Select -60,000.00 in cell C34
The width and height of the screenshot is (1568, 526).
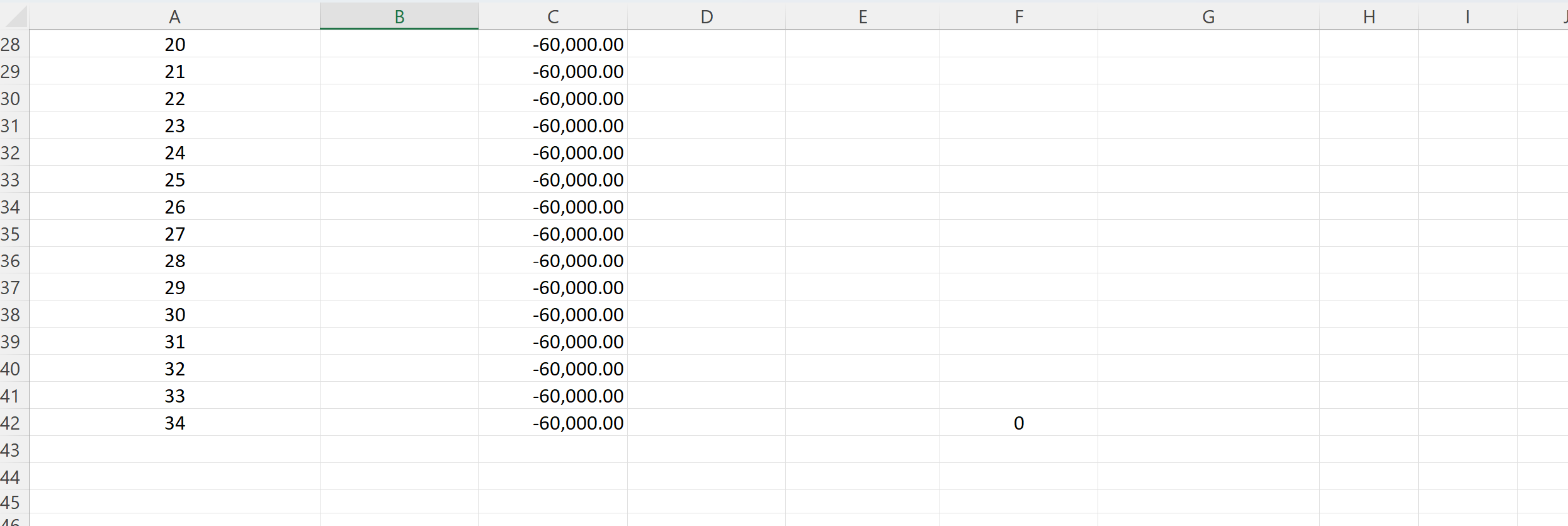[553, 207]
